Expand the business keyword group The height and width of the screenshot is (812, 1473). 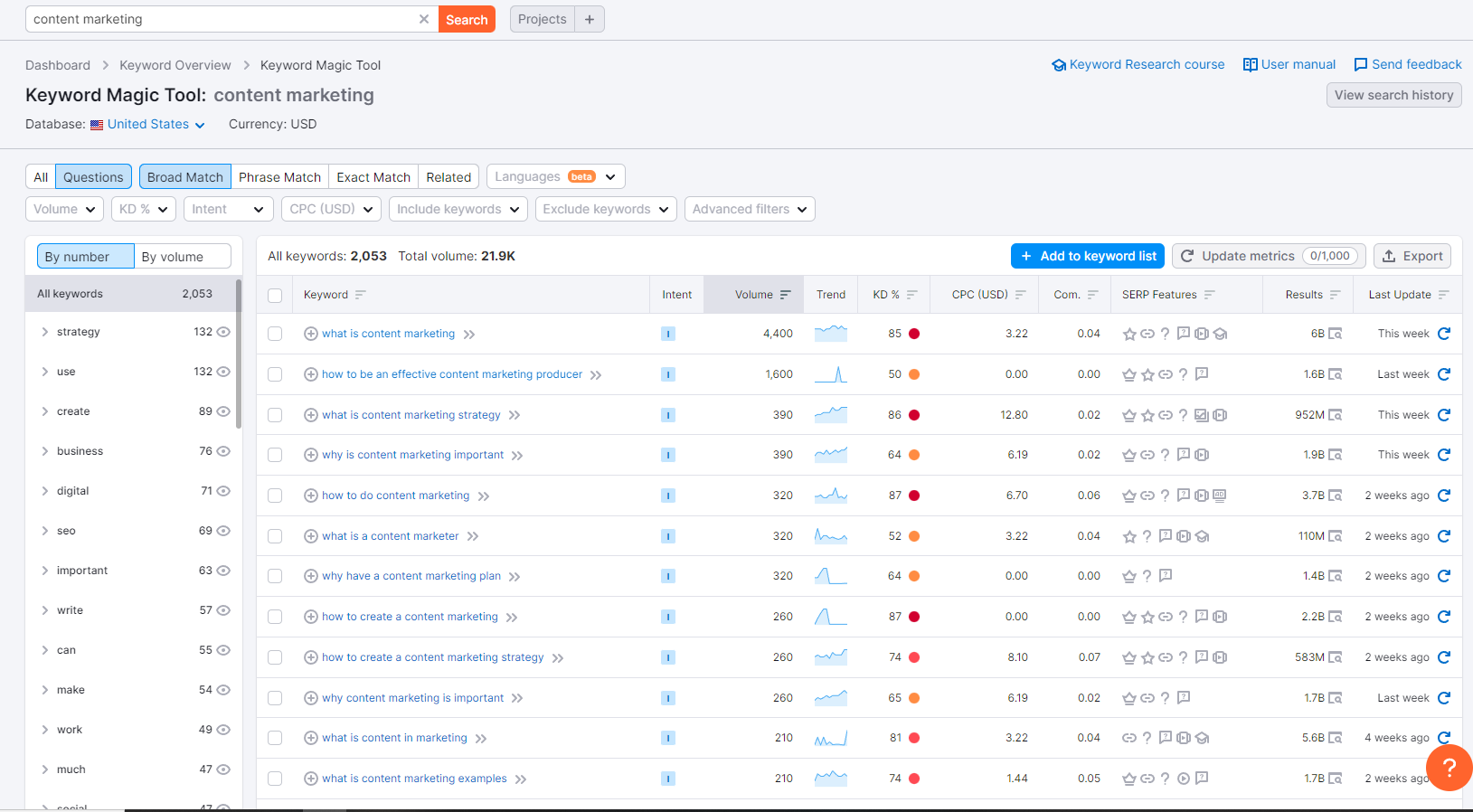point(44,451)
